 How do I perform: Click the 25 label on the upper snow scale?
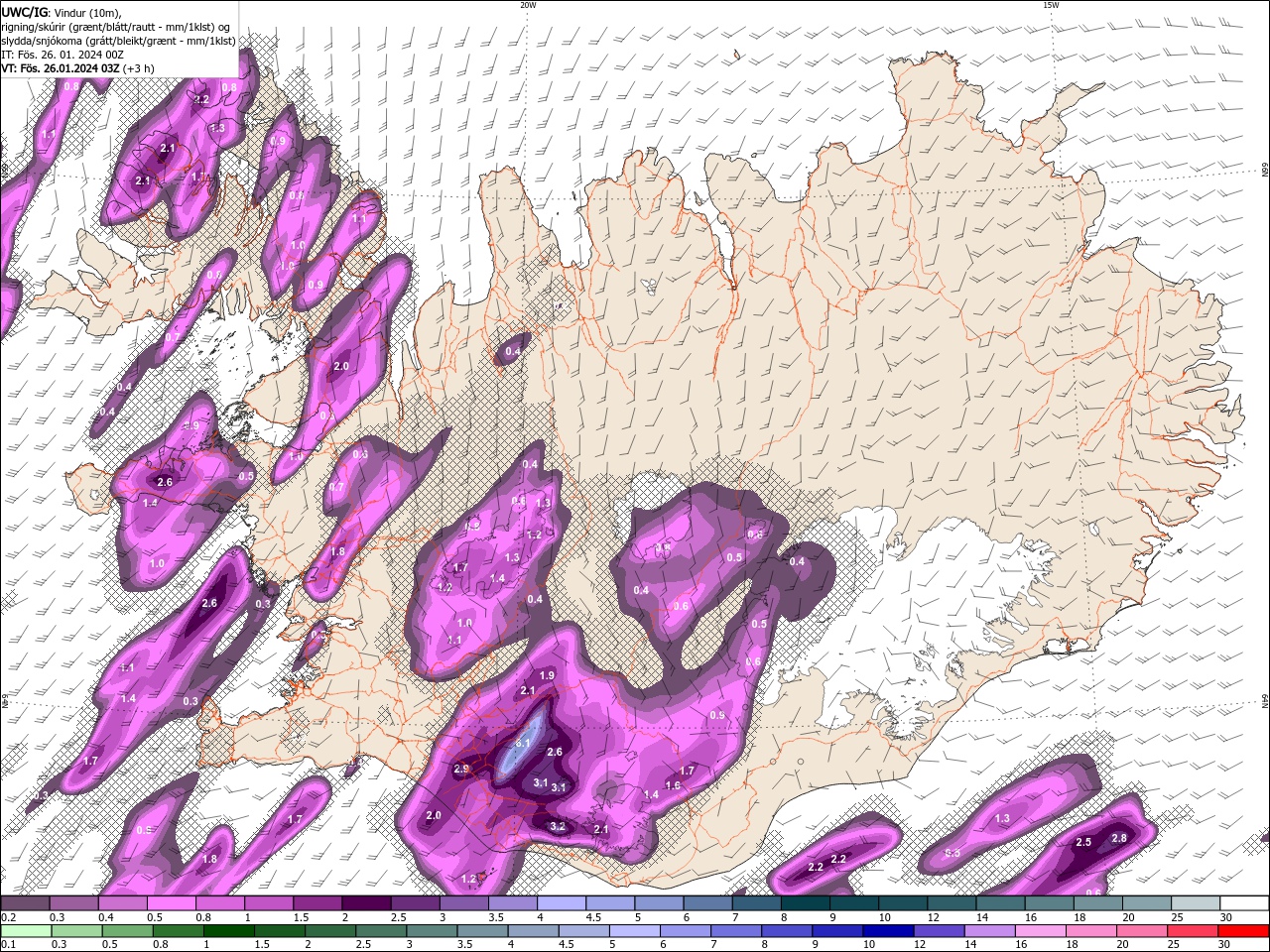point(1177,917)
